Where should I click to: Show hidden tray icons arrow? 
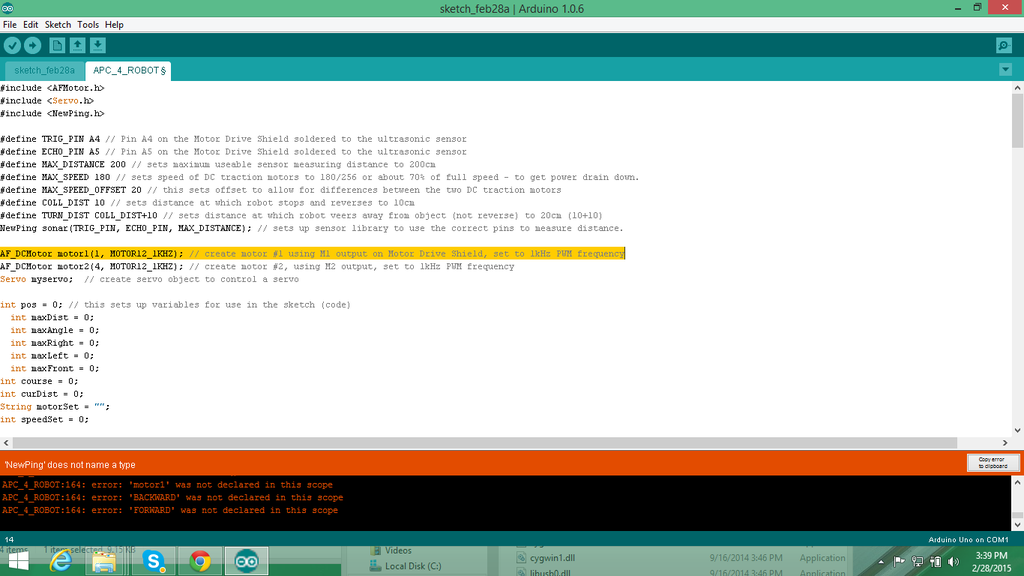(880, 562)
